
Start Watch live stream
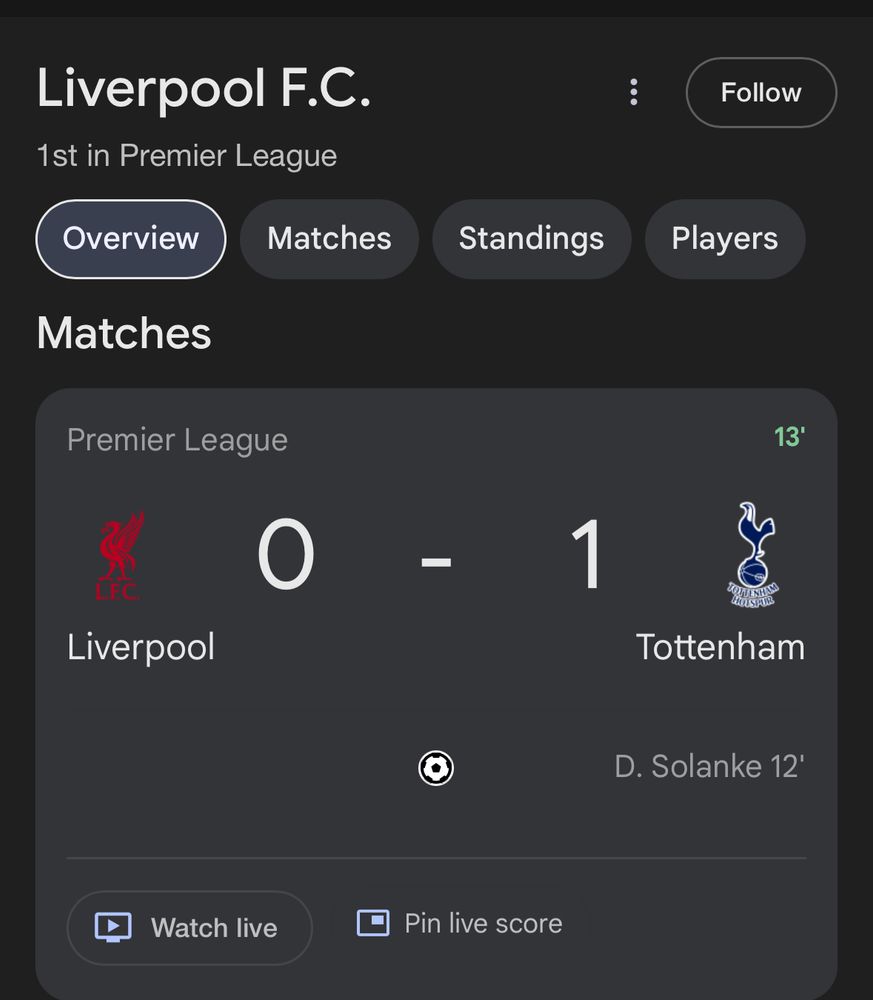click(189, 928)
